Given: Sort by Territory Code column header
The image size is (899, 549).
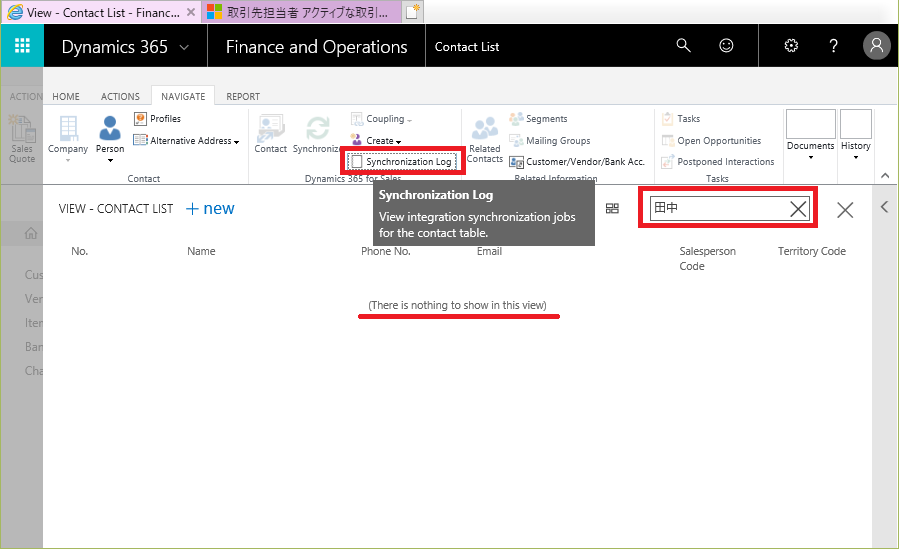Looking at the screenshot, I should 811,251.
